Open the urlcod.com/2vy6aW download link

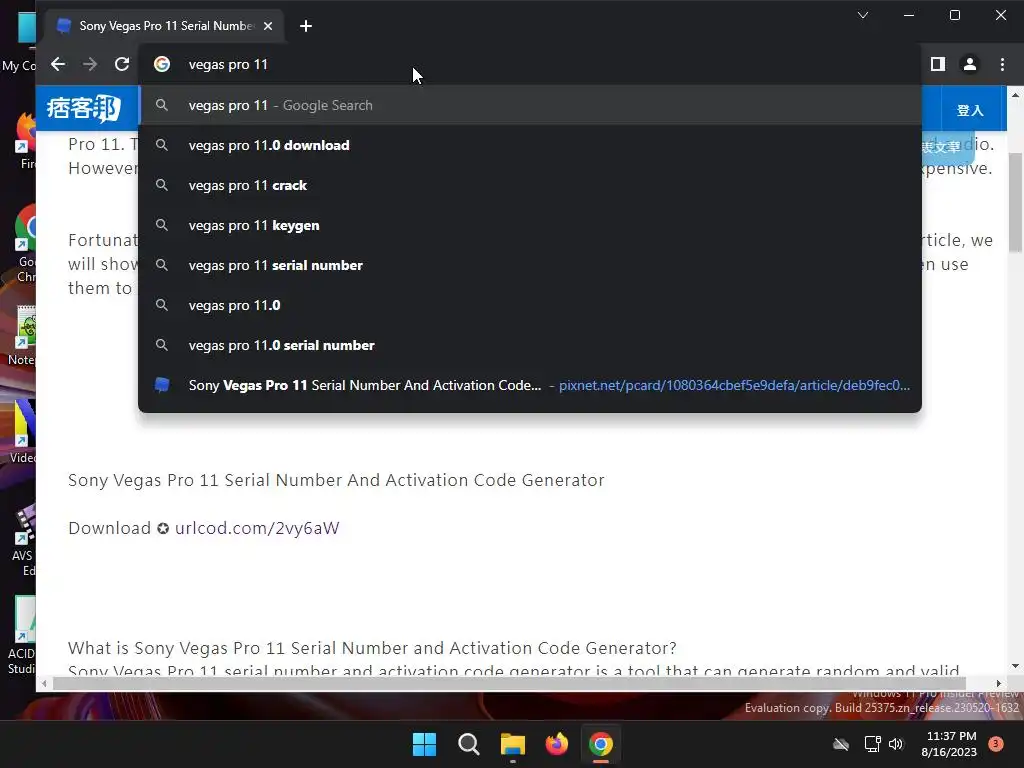click(257, 528)
